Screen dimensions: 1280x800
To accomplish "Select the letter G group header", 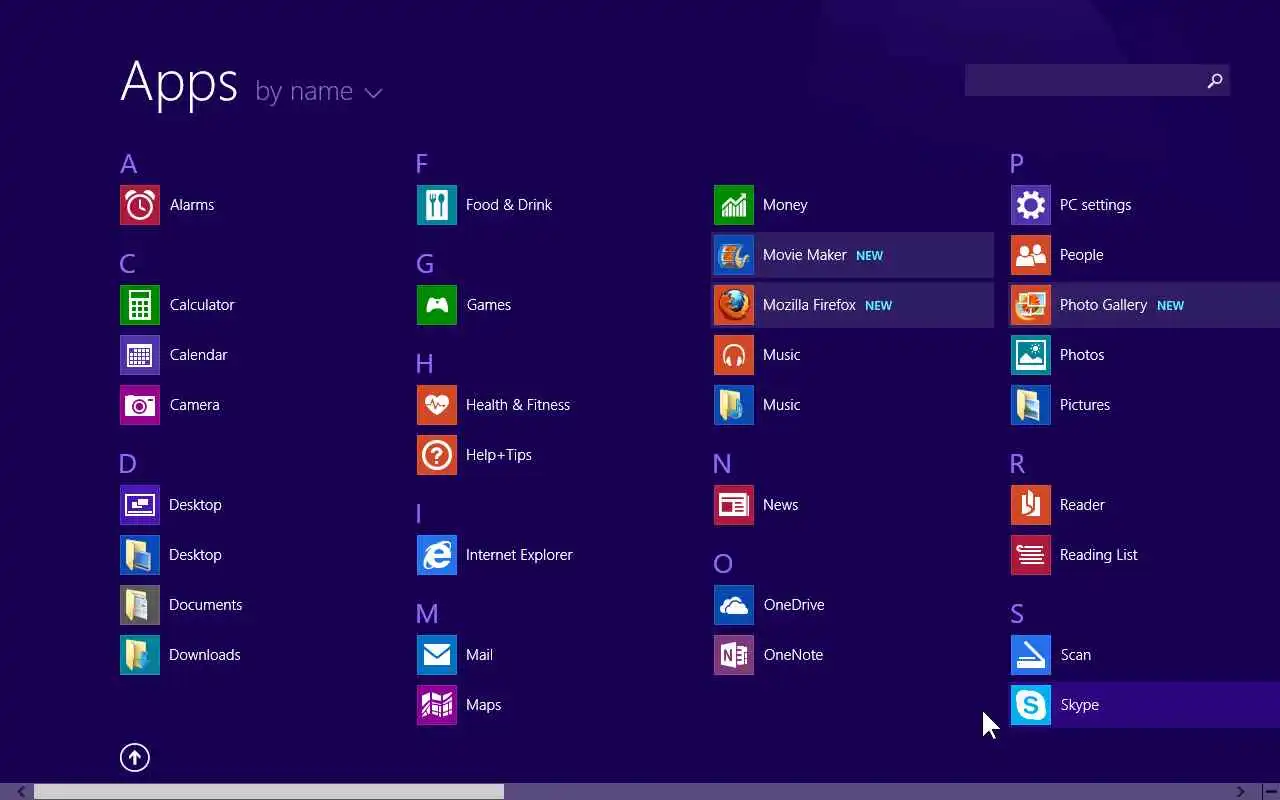I will tap(425, 264).
